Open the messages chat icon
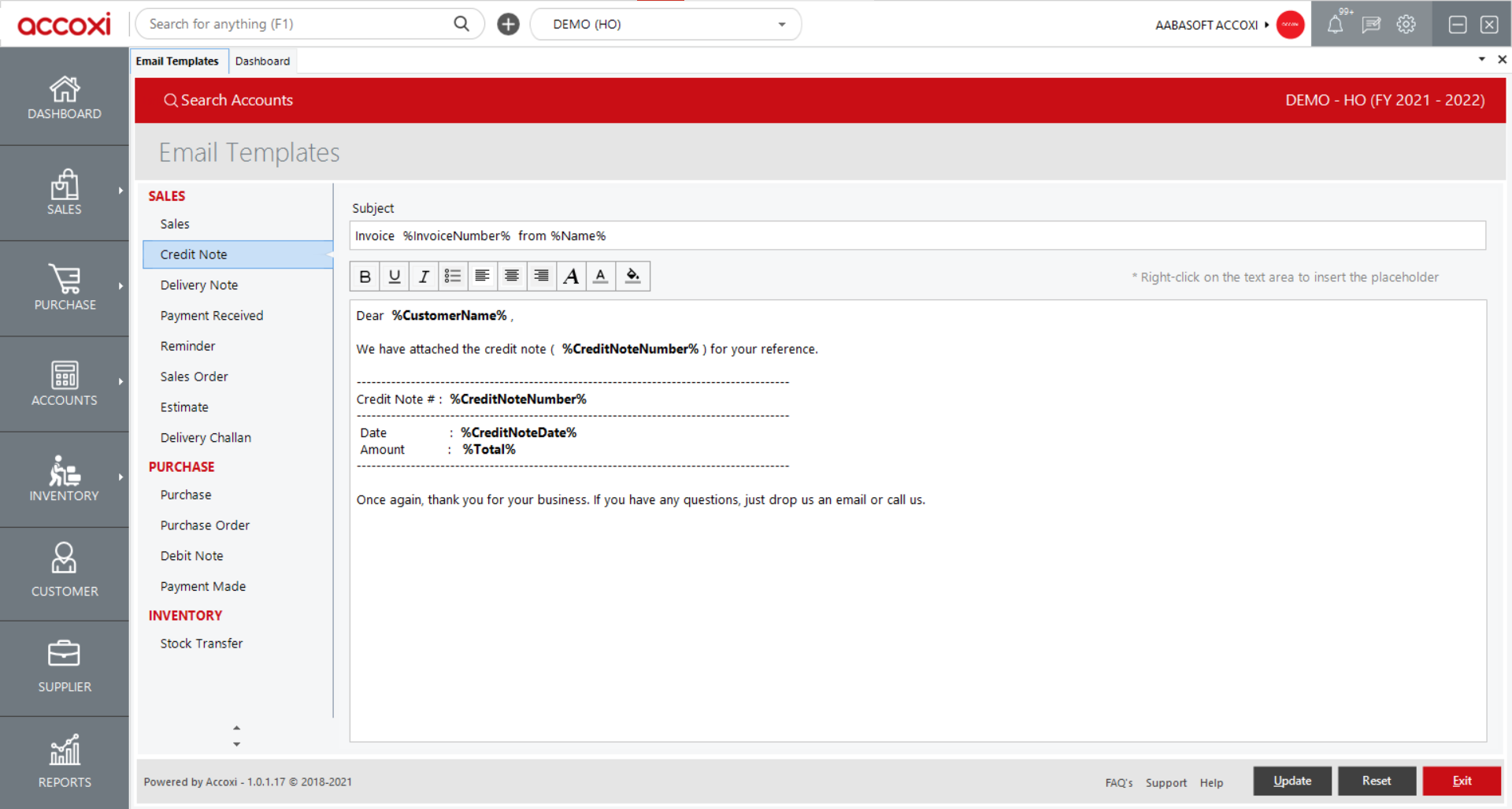This screenshot has height=809, width=1512. click(1371, 24)
